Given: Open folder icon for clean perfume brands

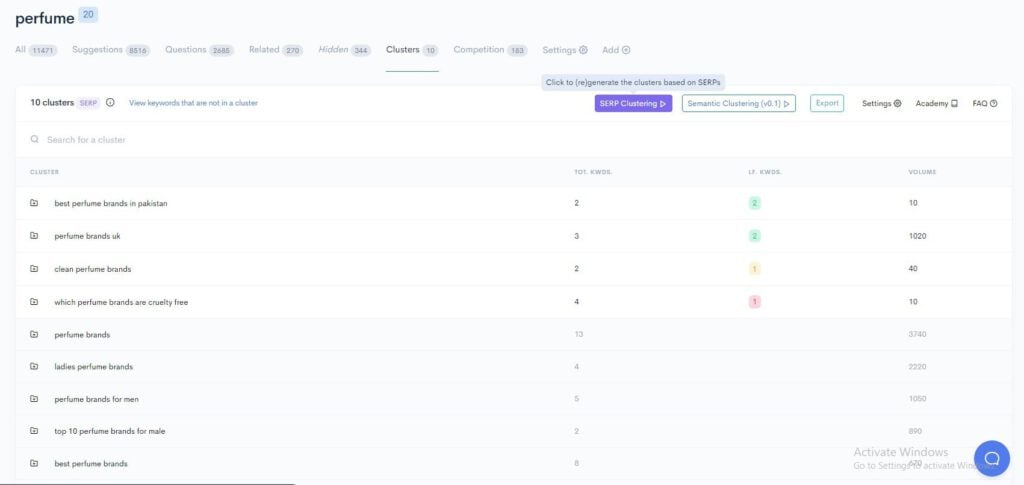Looking at the screenshot, I should pyautogui.click(x=34, y=269).
